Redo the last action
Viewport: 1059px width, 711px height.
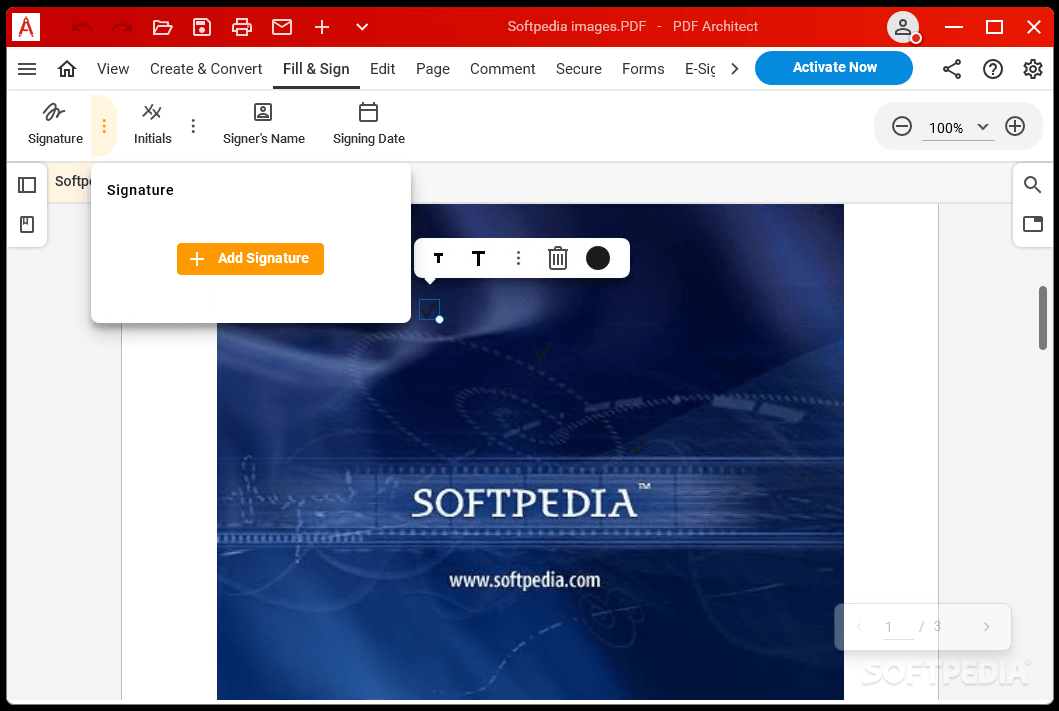point(122,27)
